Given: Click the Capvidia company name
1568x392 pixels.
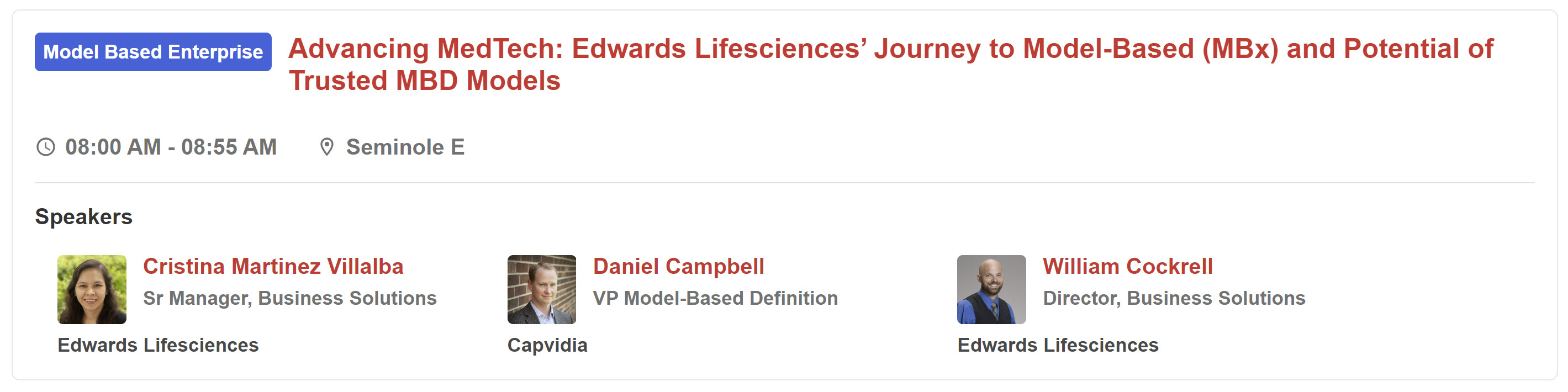Looking at the screenshot, I should (x=547, y=345).
